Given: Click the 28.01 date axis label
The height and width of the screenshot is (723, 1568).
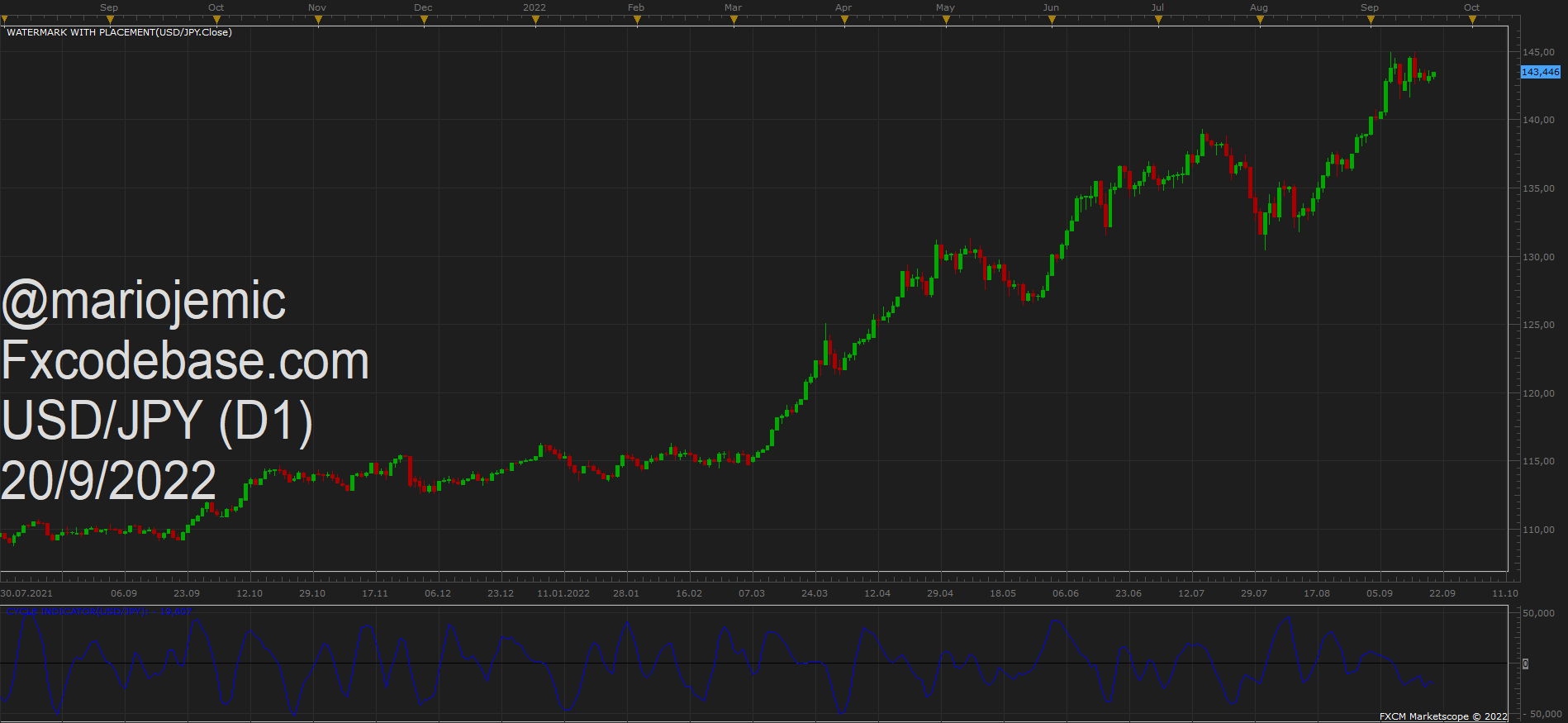Looking at the screenshot, I should (626, 593).
